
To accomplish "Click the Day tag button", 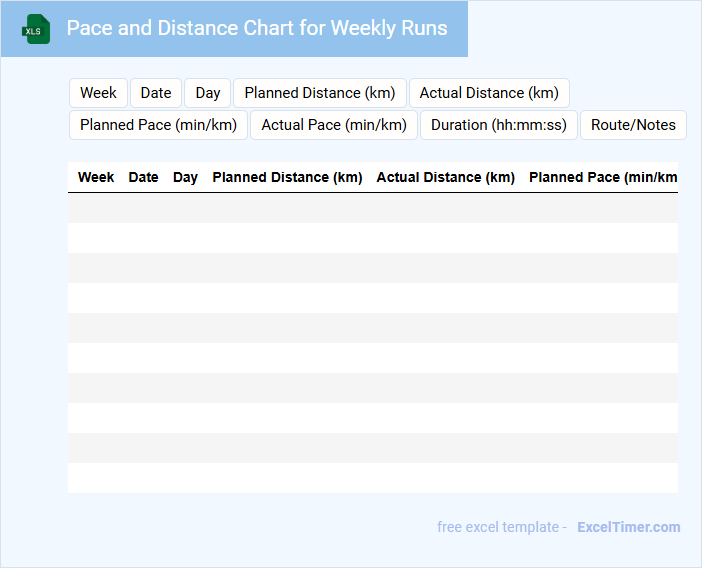I will click(x=208, y=93).
